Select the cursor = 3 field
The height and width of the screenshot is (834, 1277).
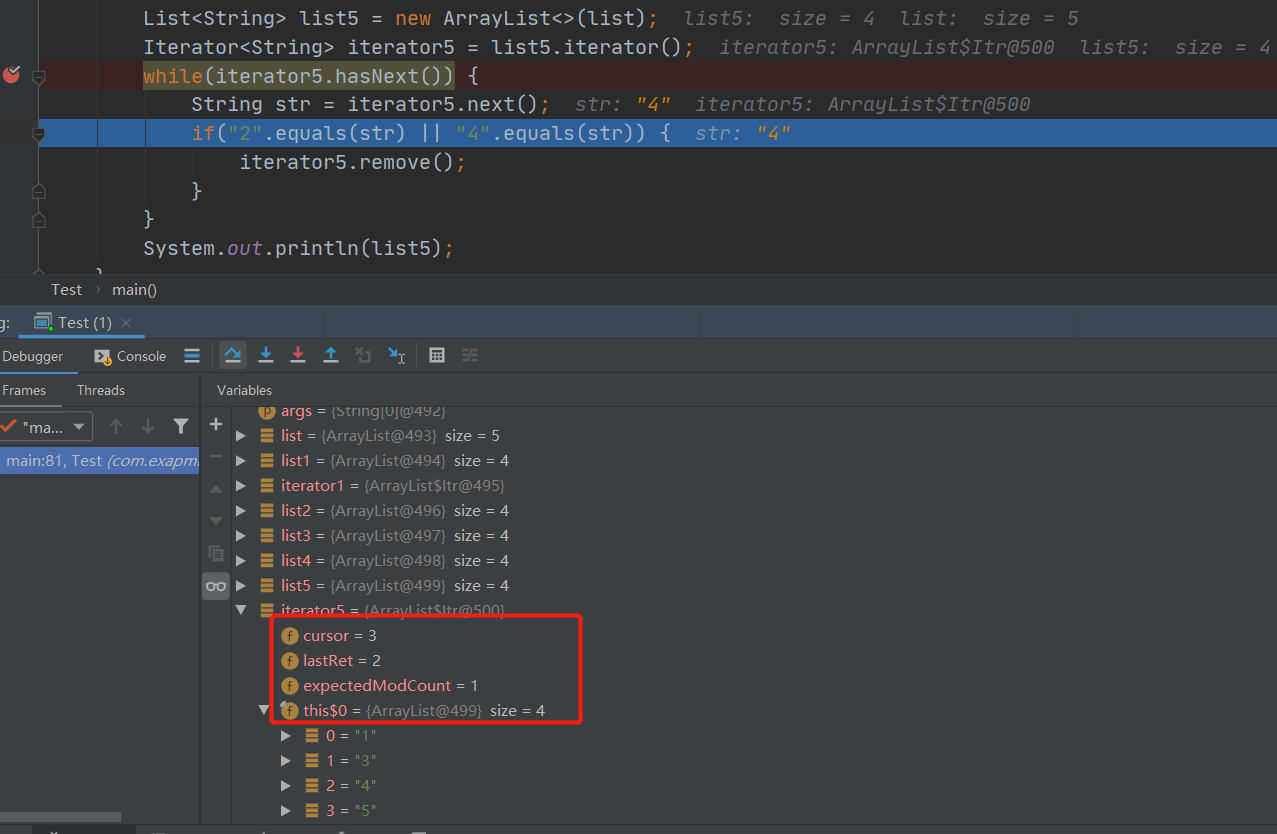329,635
